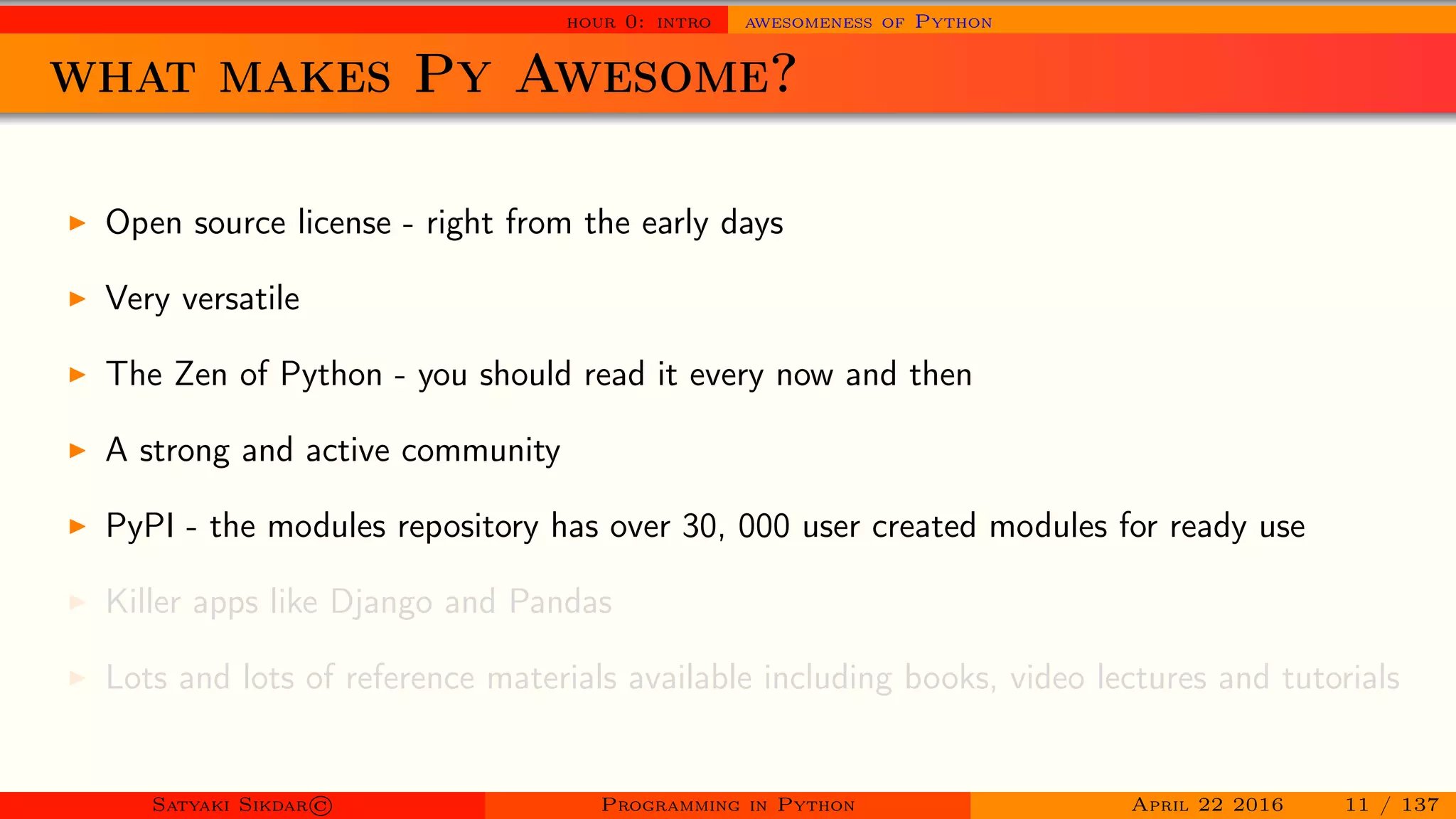The height and width of the screenshot is (819, 1456).
Task: Click the 'hour 0: intro' section link
Action: click(x=638, y=22)
